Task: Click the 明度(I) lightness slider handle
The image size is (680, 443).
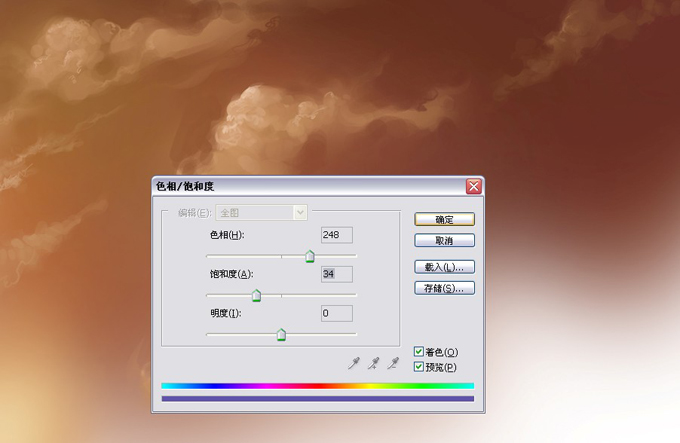Action: tap(281, 335)
